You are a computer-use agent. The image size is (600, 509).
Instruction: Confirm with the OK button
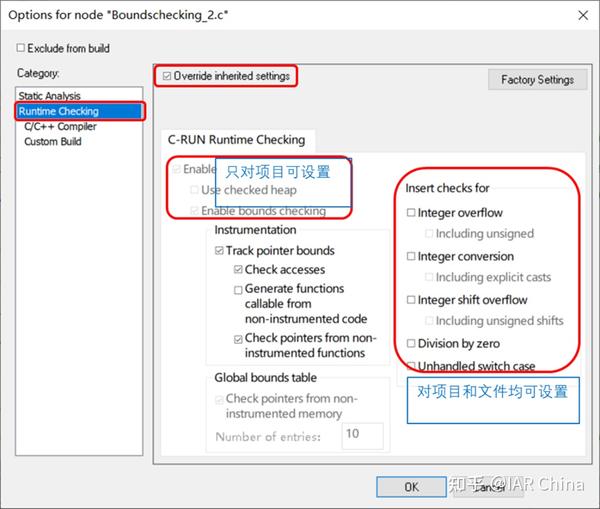[411, 487]
